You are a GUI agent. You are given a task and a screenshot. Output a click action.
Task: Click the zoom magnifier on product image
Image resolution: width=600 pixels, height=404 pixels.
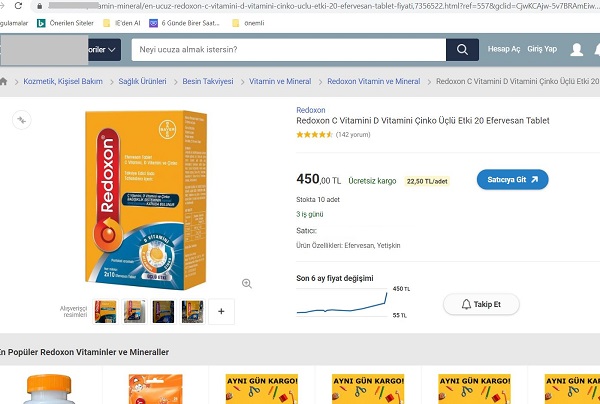(247, 283)
